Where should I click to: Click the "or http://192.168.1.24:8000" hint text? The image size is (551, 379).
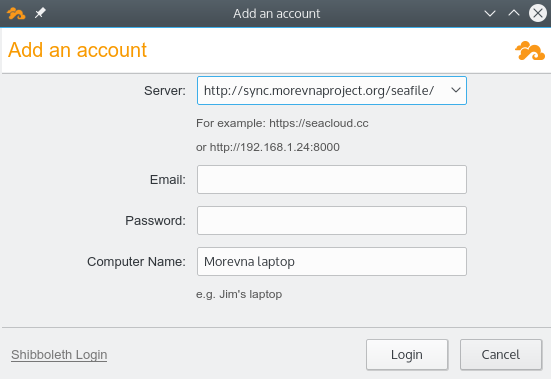coord(268,147)
